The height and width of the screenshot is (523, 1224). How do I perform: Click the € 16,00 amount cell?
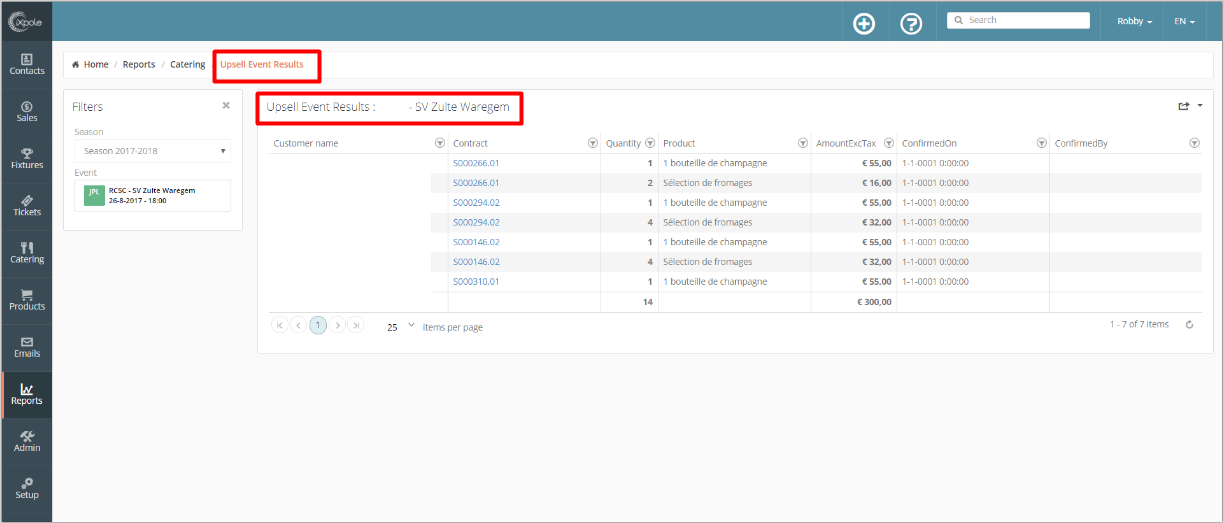[876, 183]
